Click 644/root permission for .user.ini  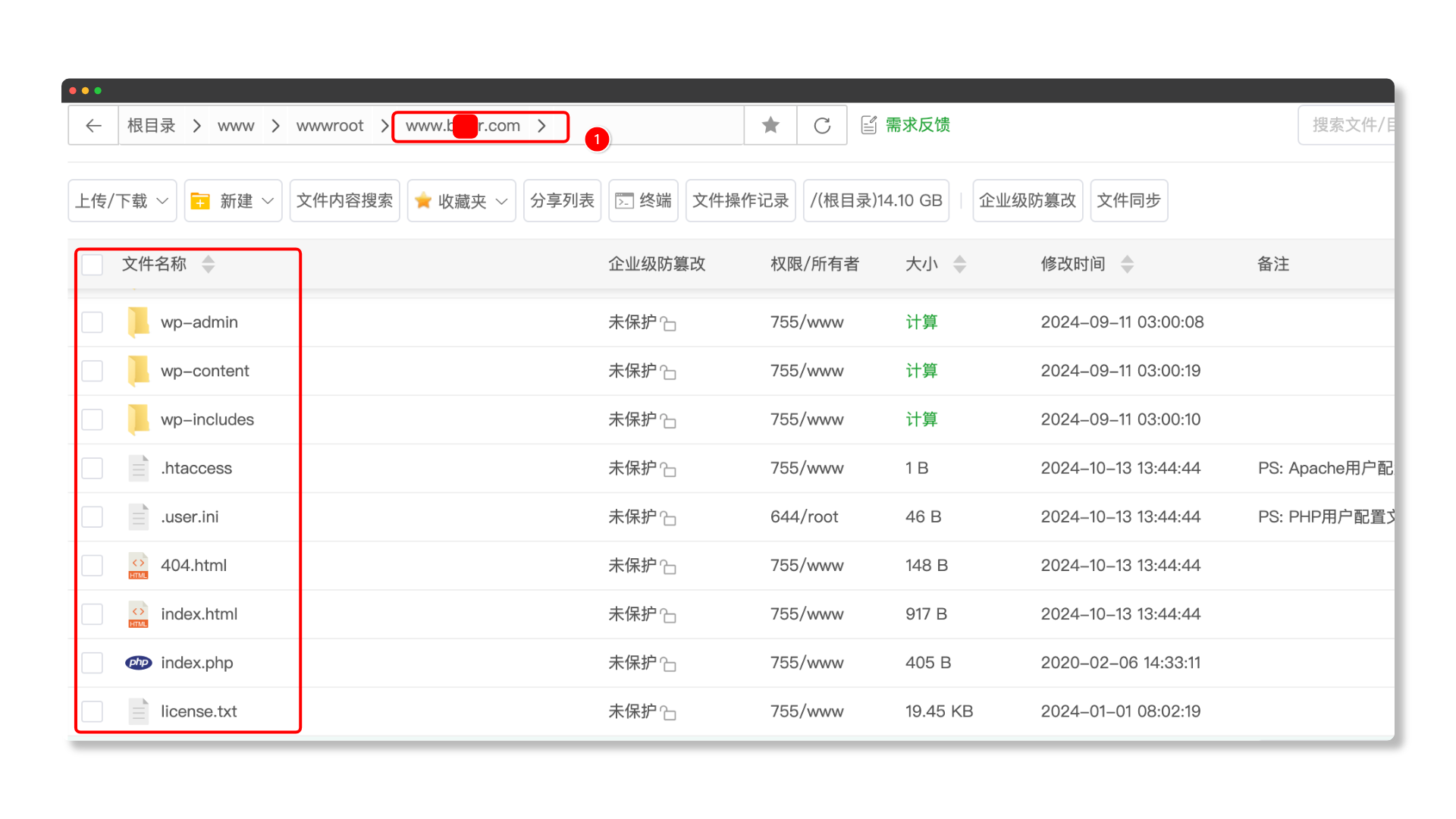pos(804,516)
